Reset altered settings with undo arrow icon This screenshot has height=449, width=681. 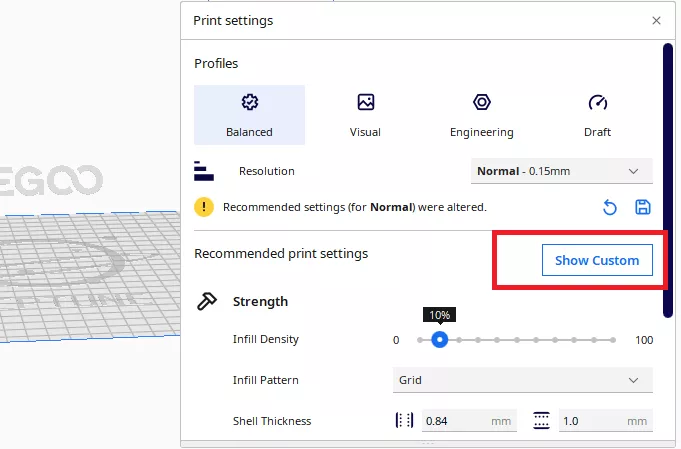coord(609,207)
